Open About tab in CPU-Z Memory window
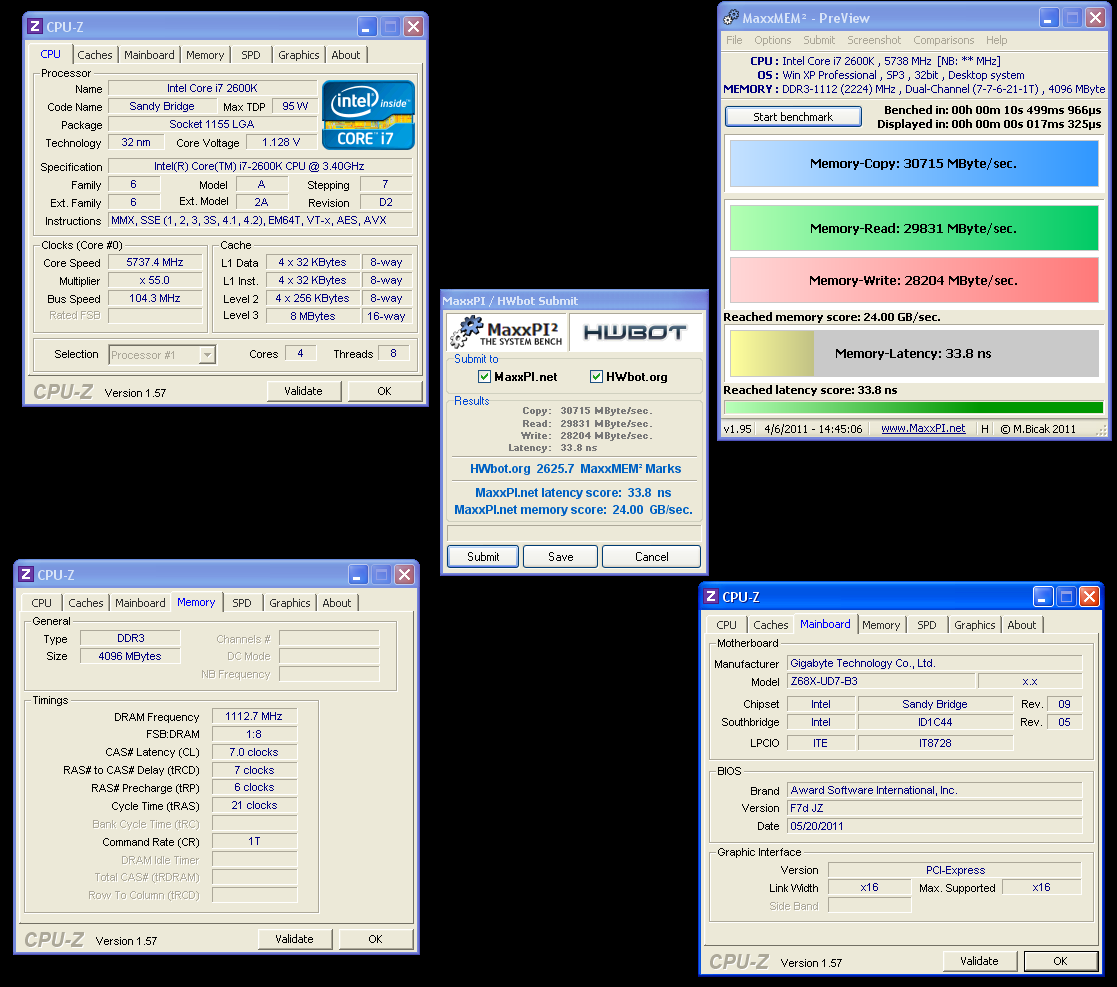This screenshot has width=1117, height=987. coord(336,602)
